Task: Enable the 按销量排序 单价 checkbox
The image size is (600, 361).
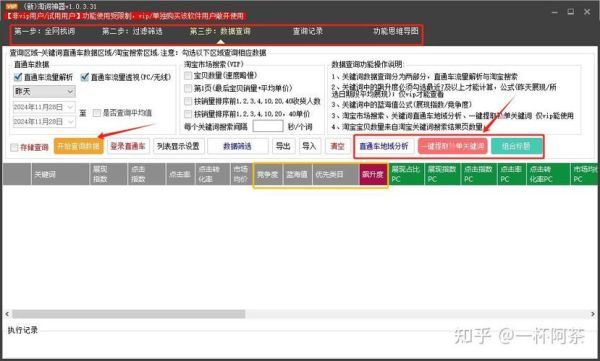Action: [x=188, y=114]
